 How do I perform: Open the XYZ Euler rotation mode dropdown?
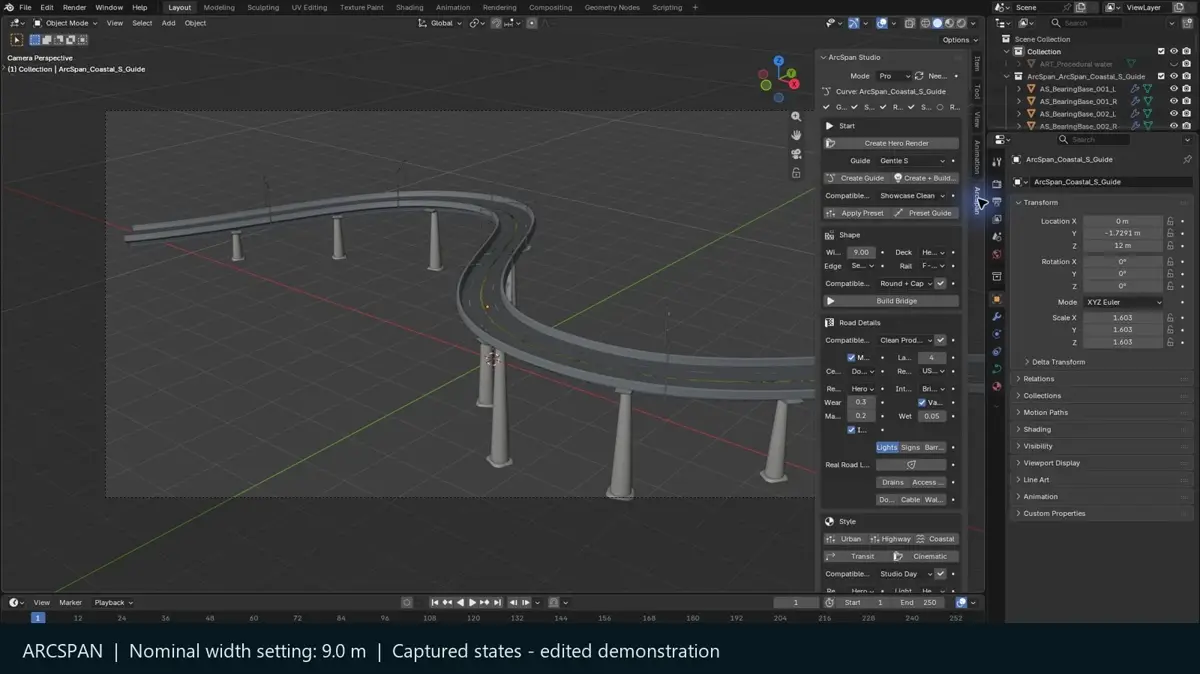pyautogui.click(x=1123, y=302)
